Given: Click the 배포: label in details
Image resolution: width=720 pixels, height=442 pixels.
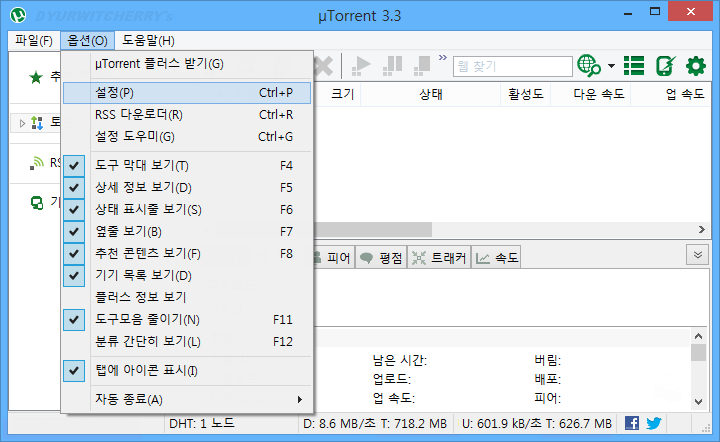Looking at the screenshot, I should [547, 380].
